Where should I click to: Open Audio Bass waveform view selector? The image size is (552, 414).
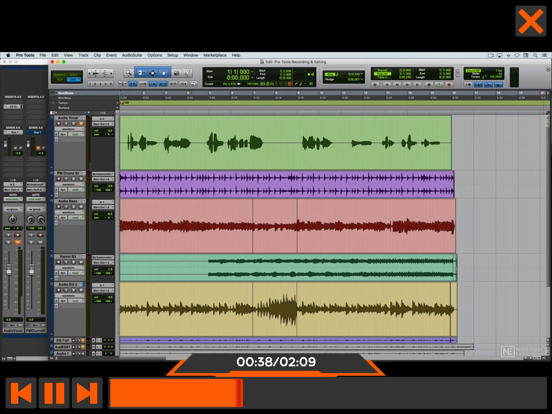click(69, 212)
